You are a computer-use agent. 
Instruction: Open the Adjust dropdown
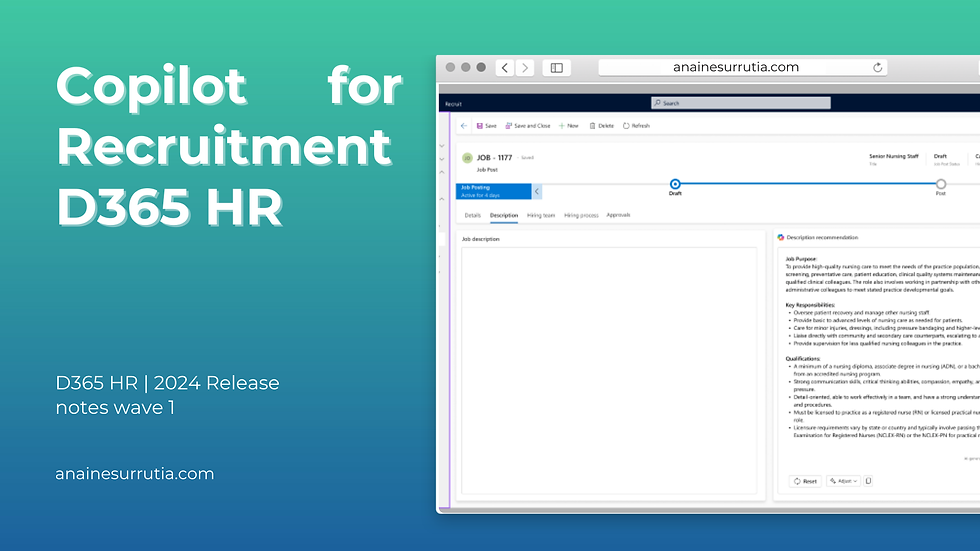pos(844,481)
